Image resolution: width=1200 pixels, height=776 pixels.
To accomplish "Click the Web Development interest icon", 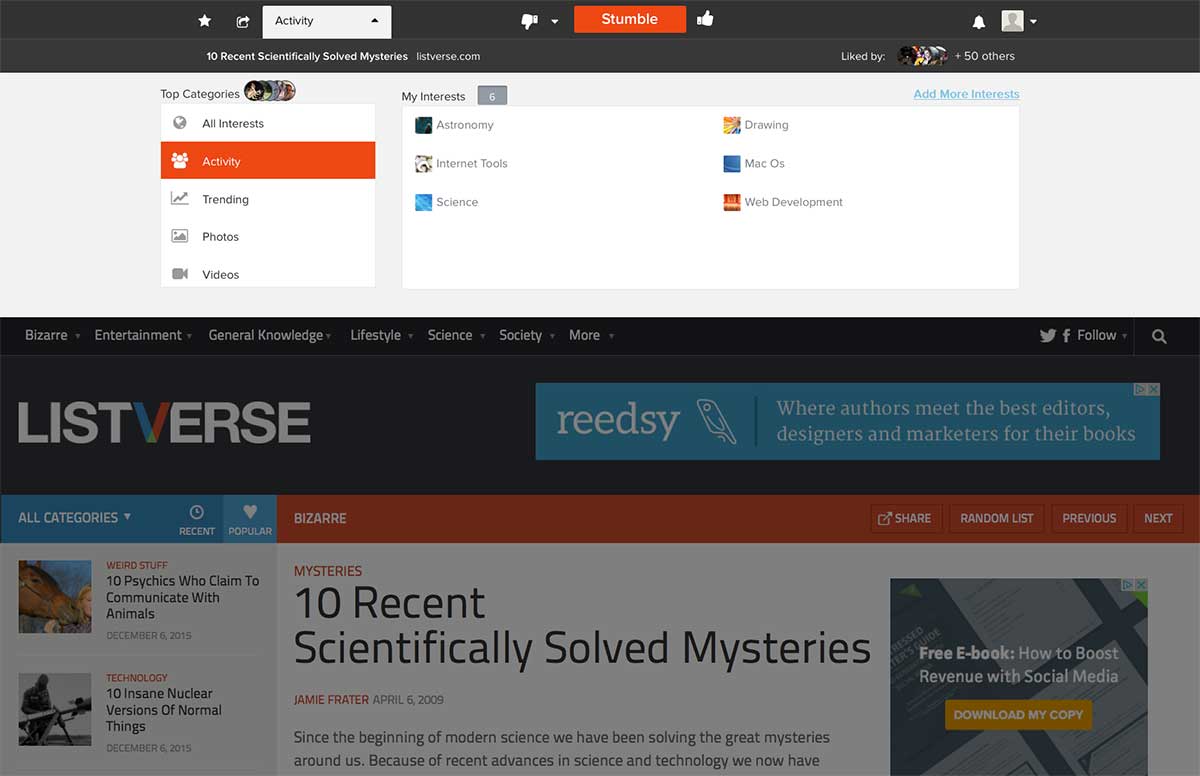I will [732, 202].
